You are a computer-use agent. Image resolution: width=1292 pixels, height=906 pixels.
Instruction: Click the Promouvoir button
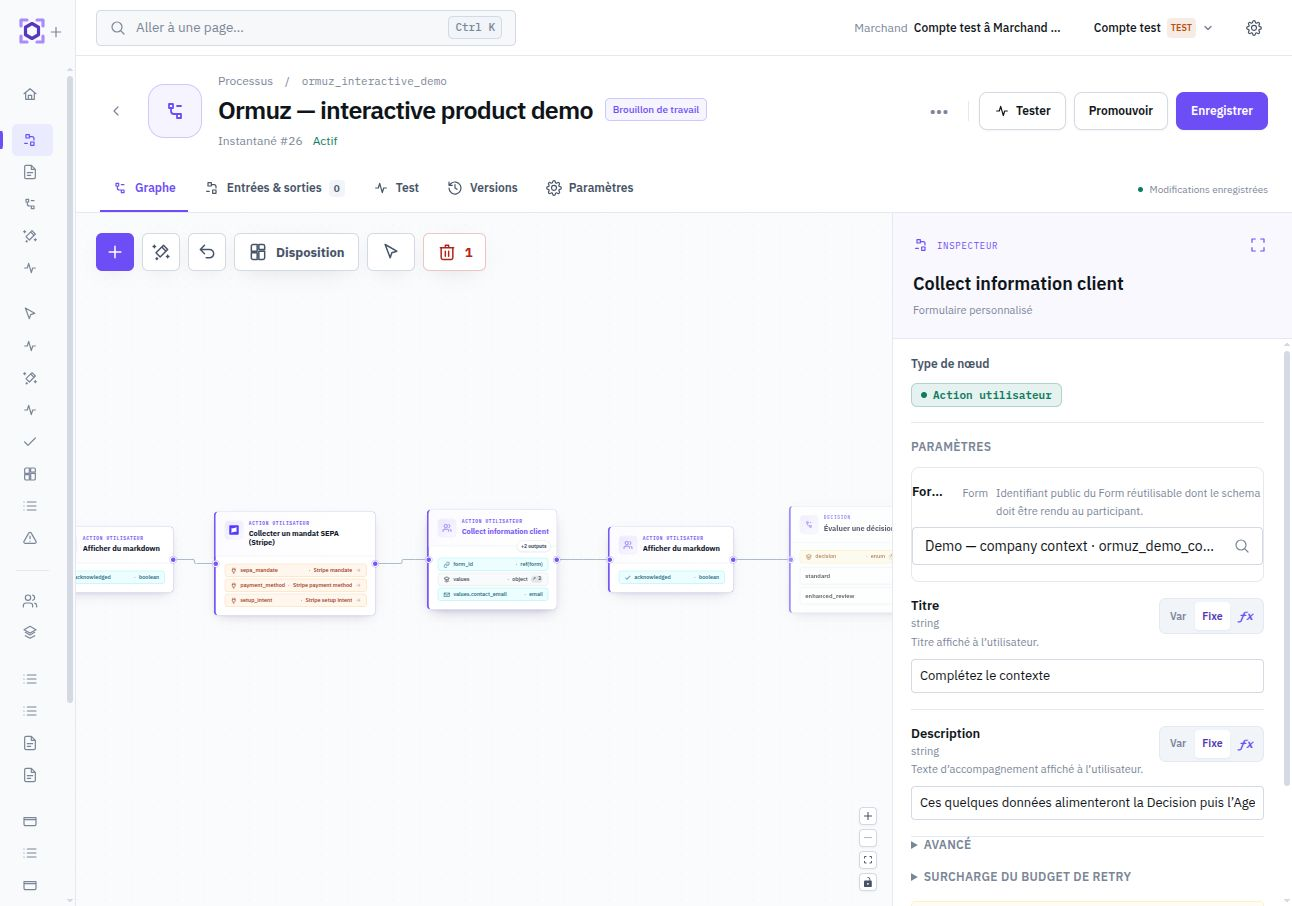(1121, 111)
